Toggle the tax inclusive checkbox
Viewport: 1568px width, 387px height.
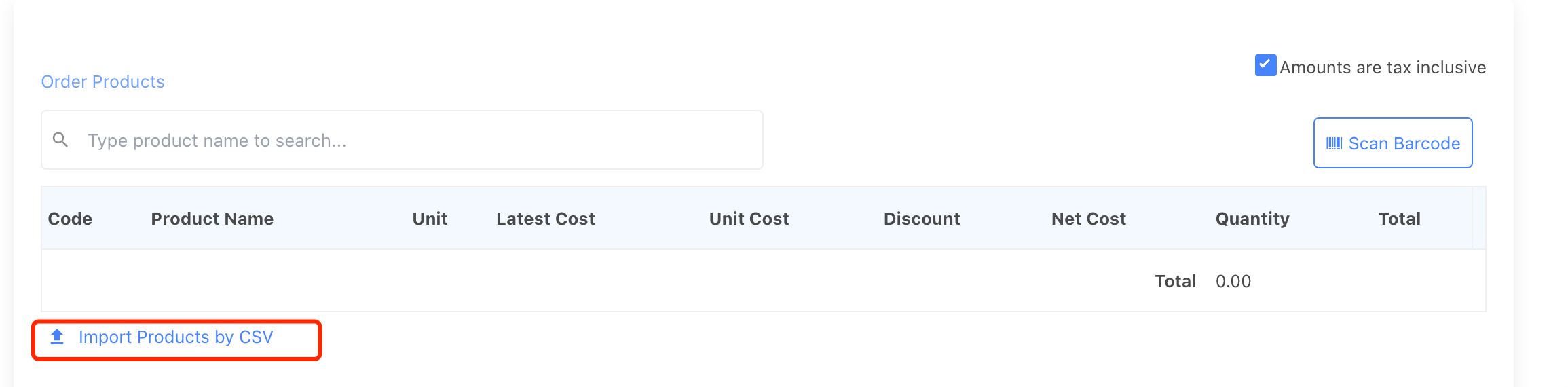click(1265, 66)
